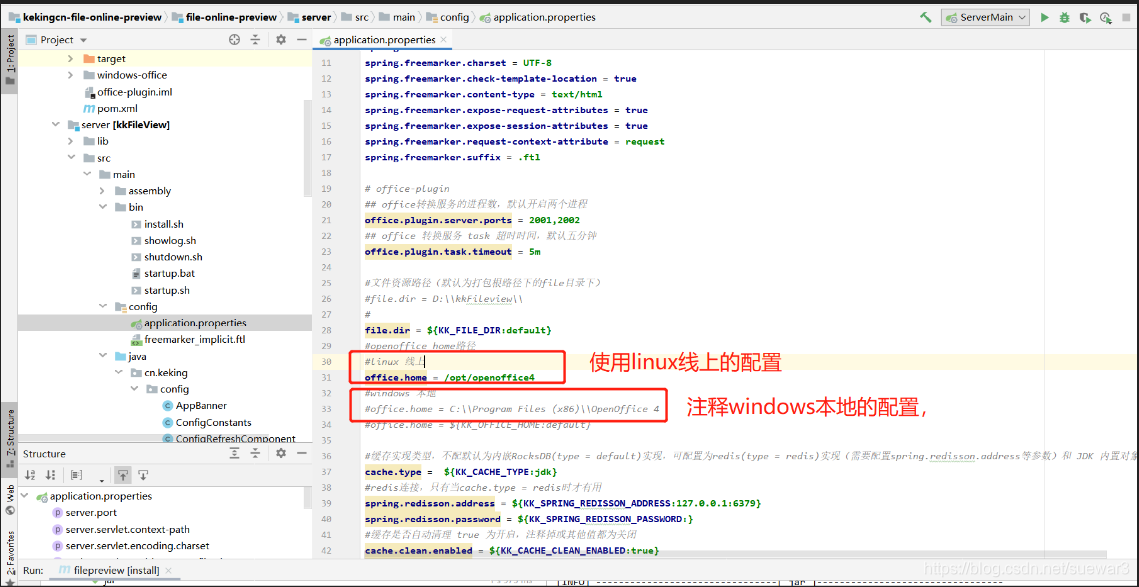Collapse application.properties node in Structure

(25, 496)
